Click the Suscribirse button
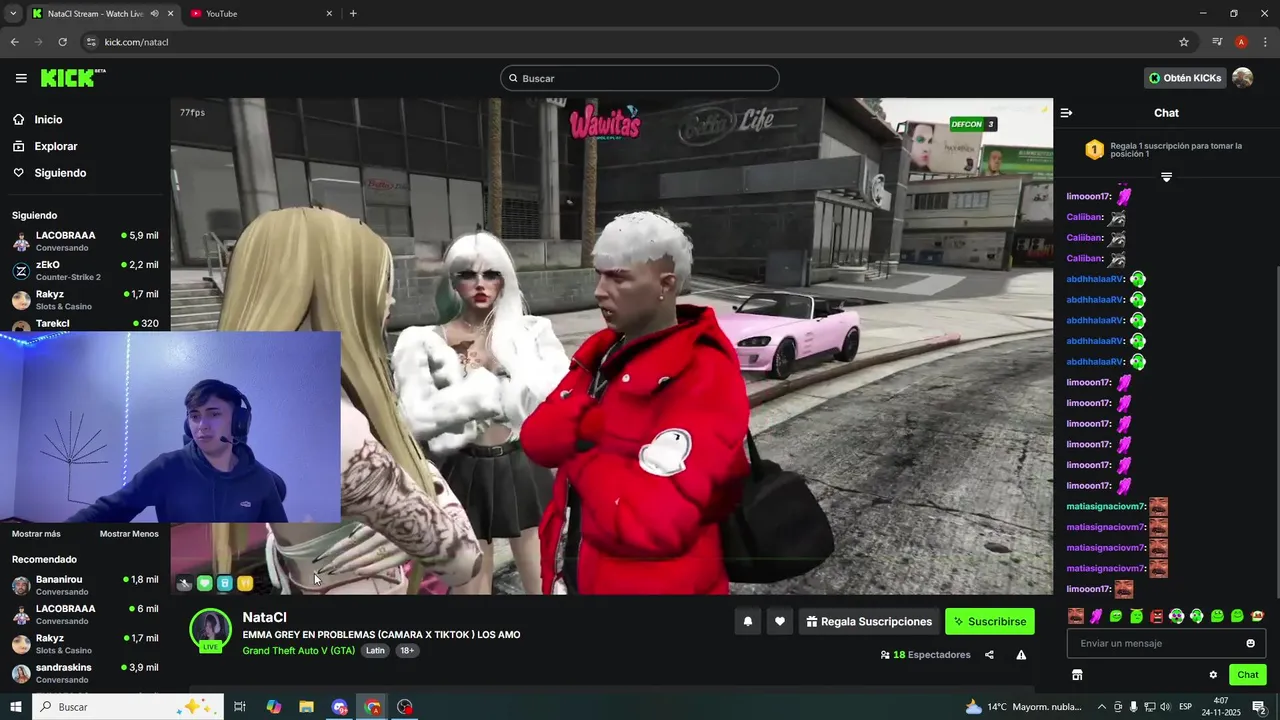The image size is (1280, 720). click(990, 621)
